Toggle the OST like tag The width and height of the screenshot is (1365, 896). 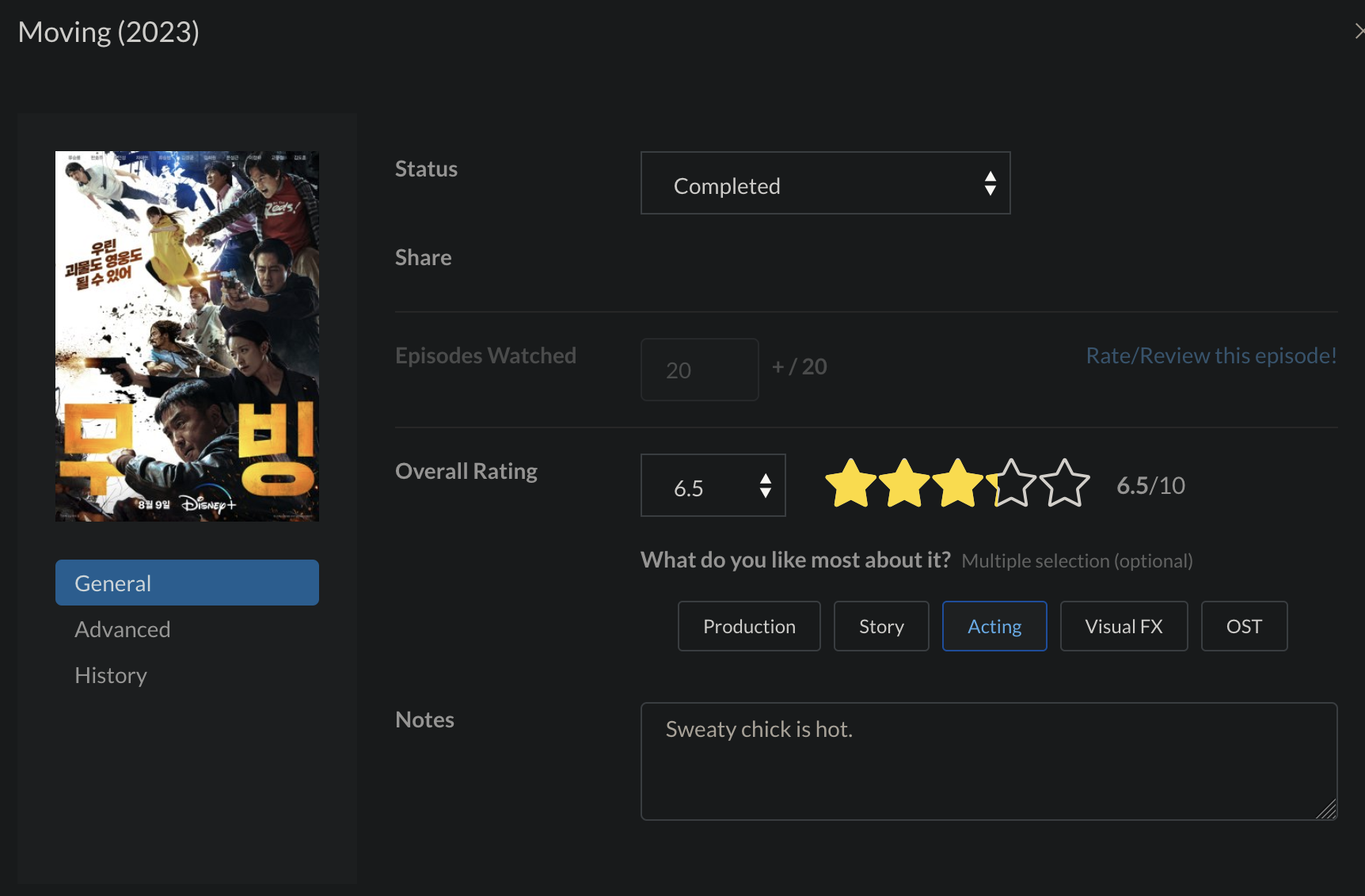click(1244, 626)
